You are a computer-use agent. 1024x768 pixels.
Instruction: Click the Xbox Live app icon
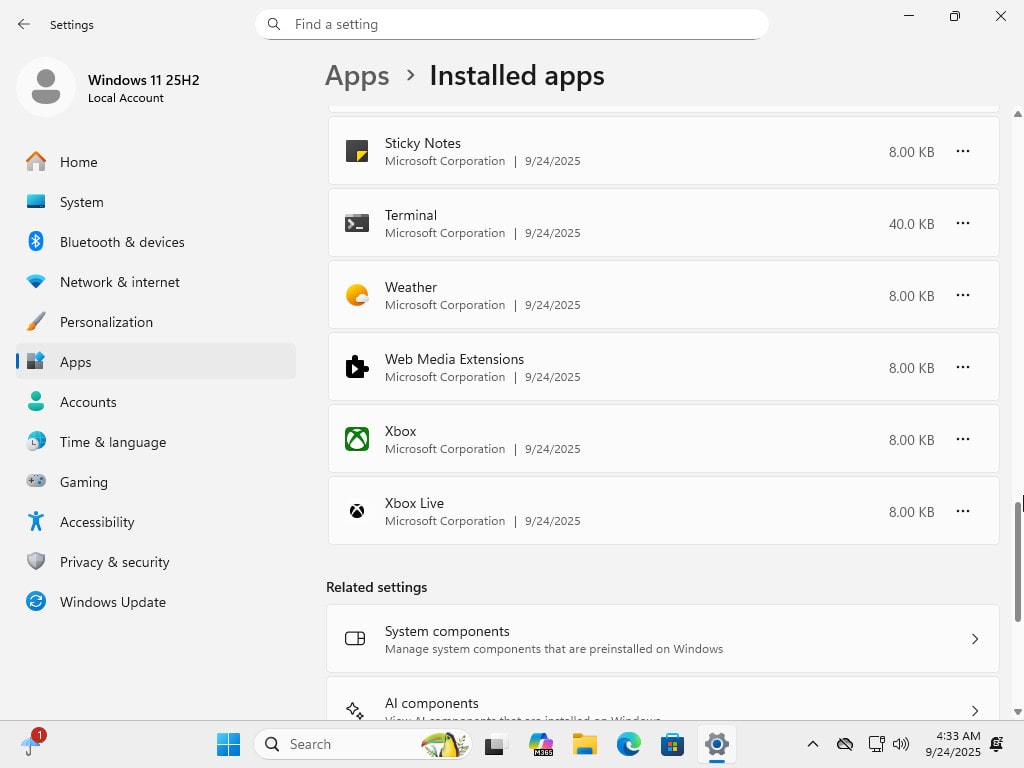(x=357, y=511)
